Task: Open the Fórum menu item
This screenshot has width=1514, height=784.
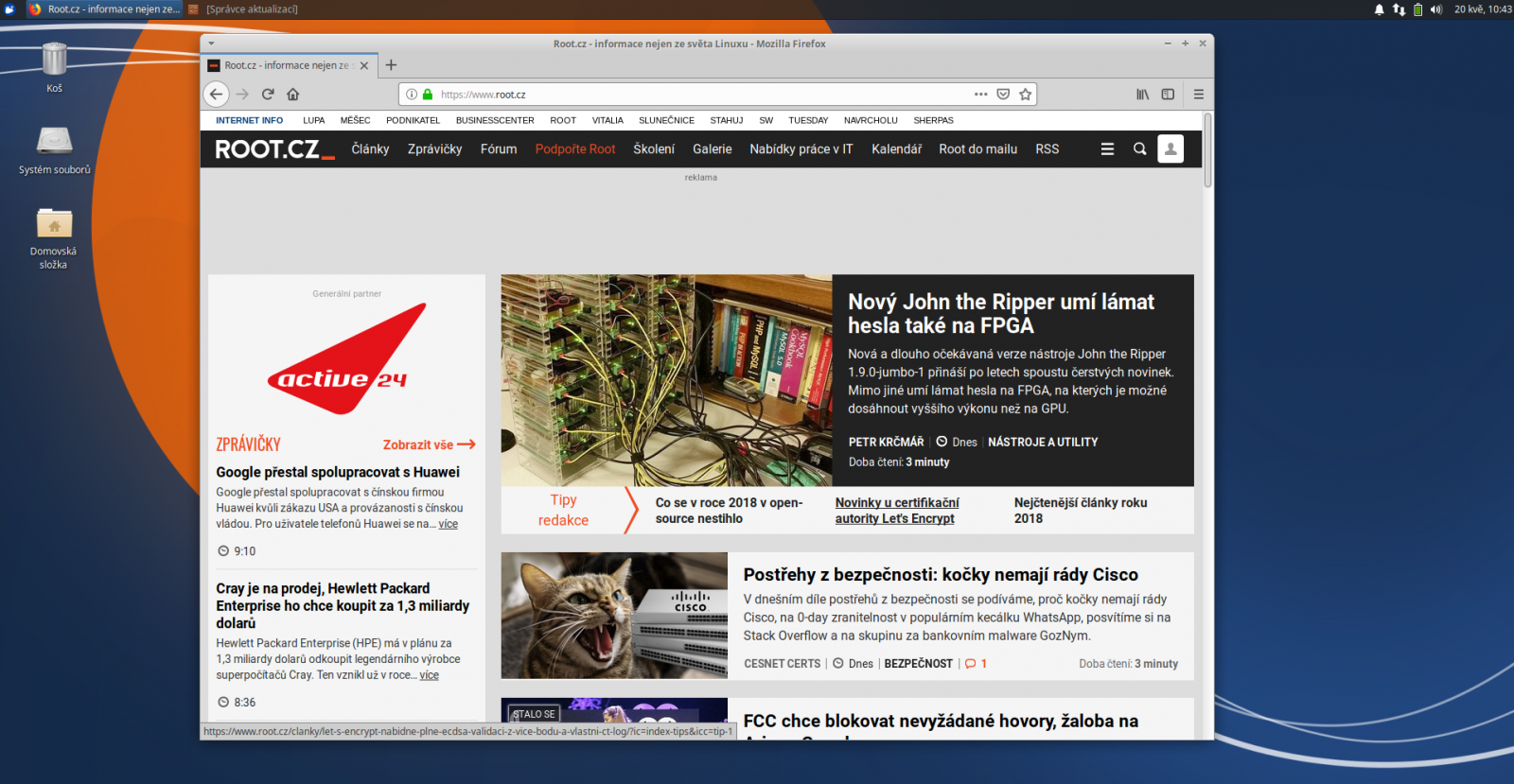Action: pos(499,149)
